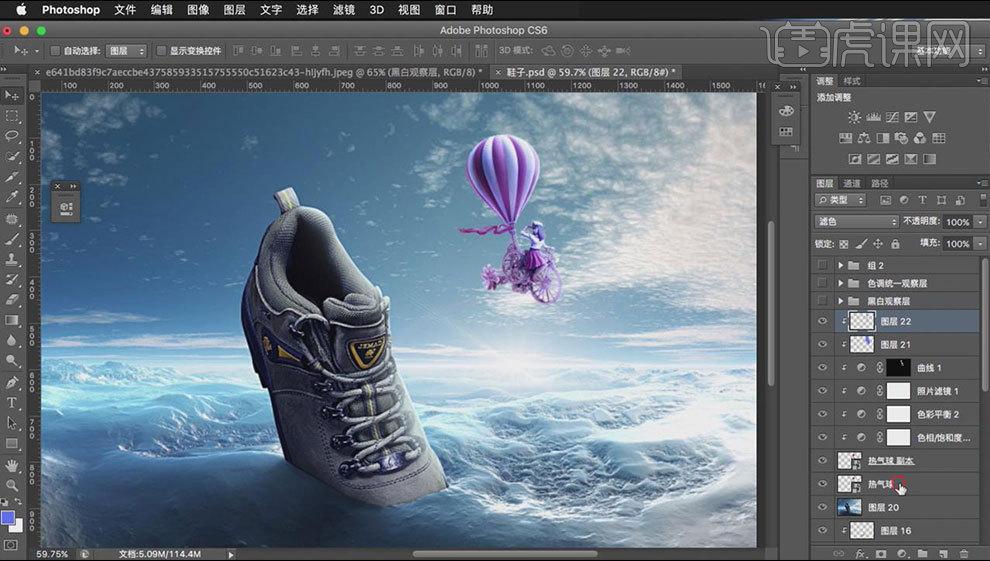Select the Move tool in the toolbox
990x561 pixels.
11,95
